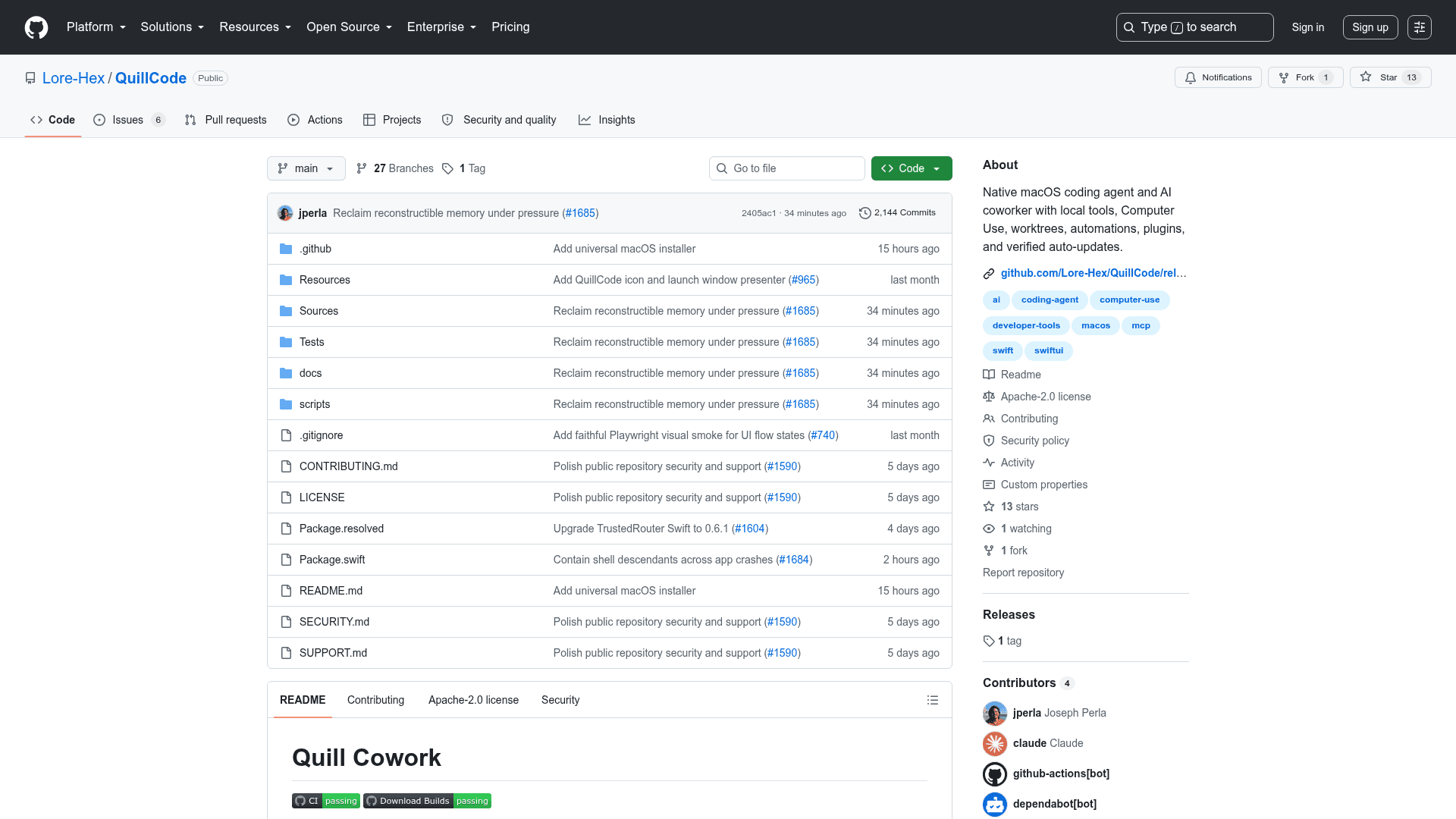Switch to the Pull requests tab
This screenshot has height=819, width=1456.
pos(225,120)
